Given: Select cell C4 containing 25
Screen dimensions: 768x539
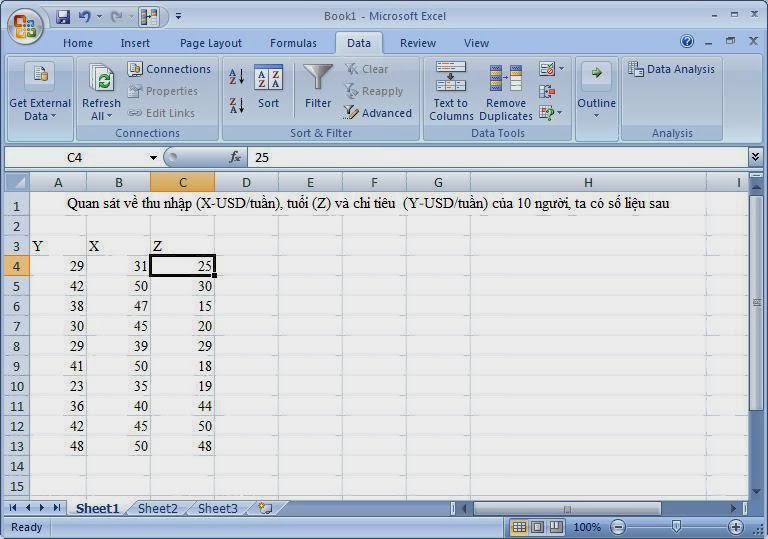Looking at the screenshot, I should click(x=183, y=266).
